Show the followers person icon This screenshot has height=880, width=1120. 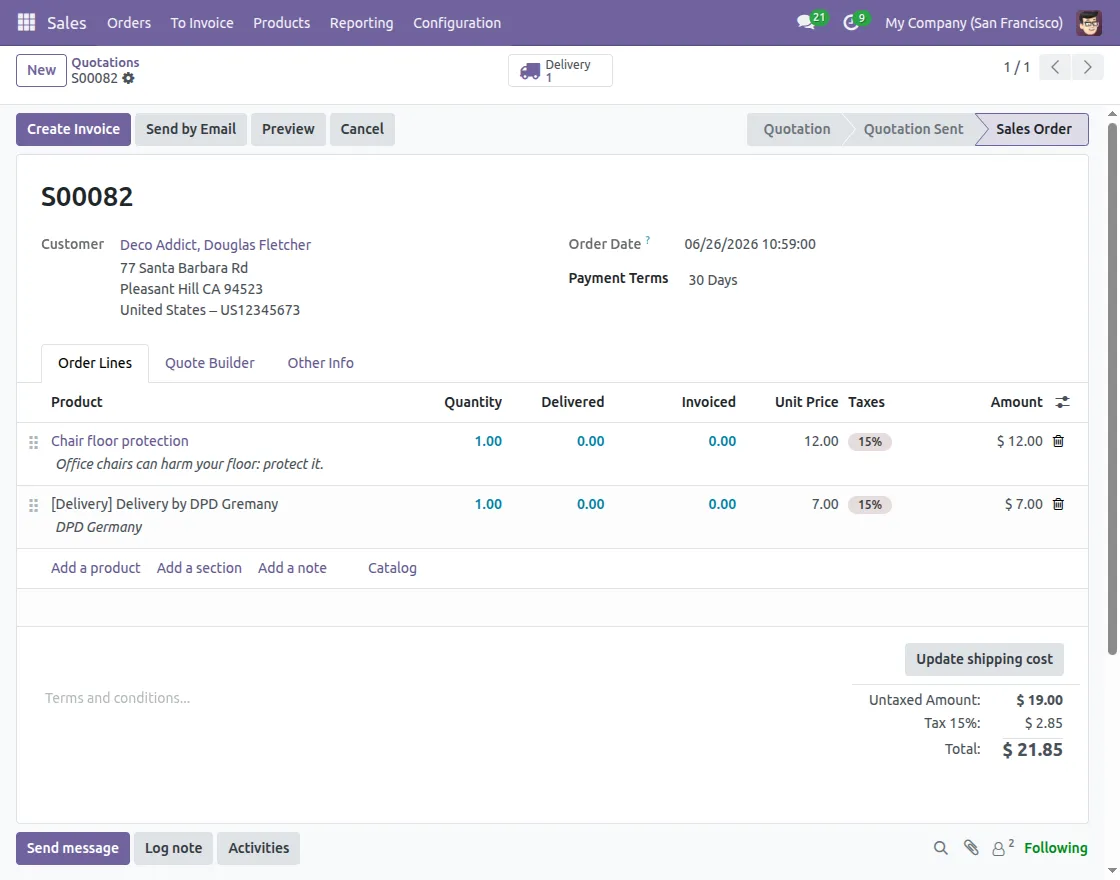[999, 849]
